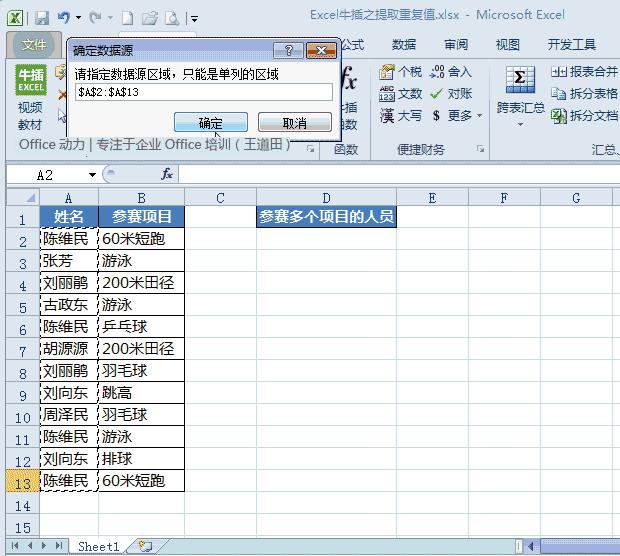Click the formula bar input area
Viewport: 620px width, 556px height.
pos(399,174)
